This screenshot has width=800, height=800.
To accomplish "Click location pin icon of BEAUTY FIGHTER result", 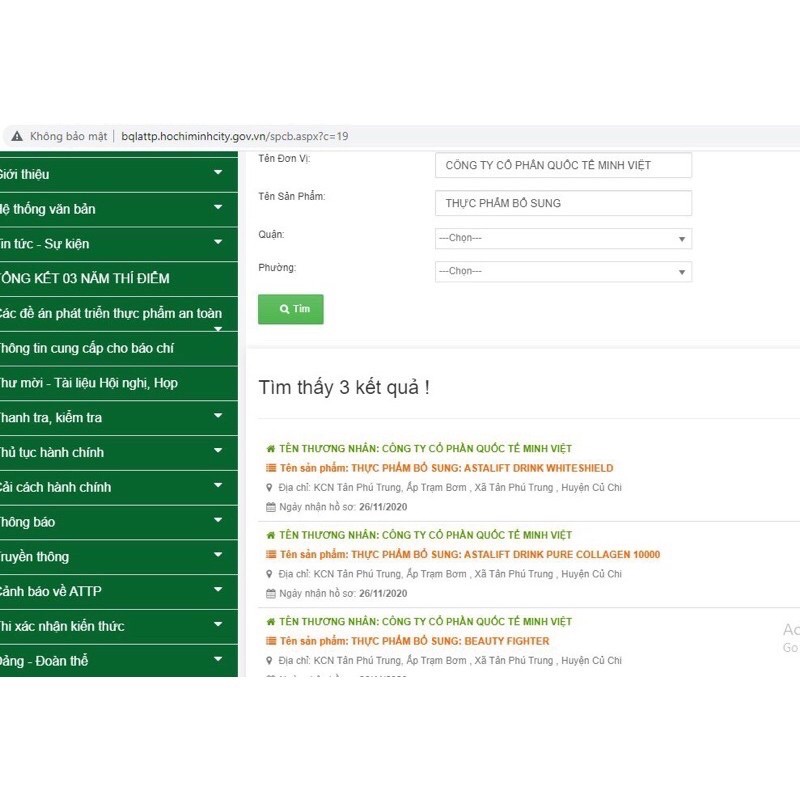I will [x=270, y=660].
